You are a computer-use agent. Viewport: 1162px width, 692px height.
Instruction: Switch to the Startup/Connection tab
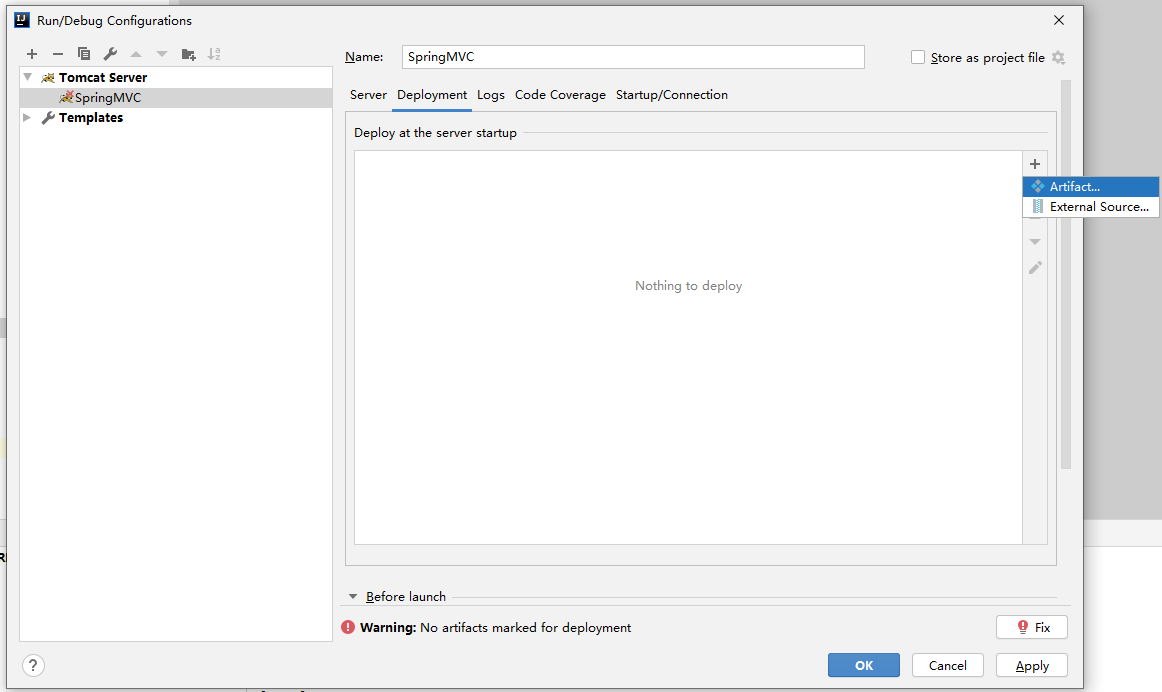click(x=671, y=95)
